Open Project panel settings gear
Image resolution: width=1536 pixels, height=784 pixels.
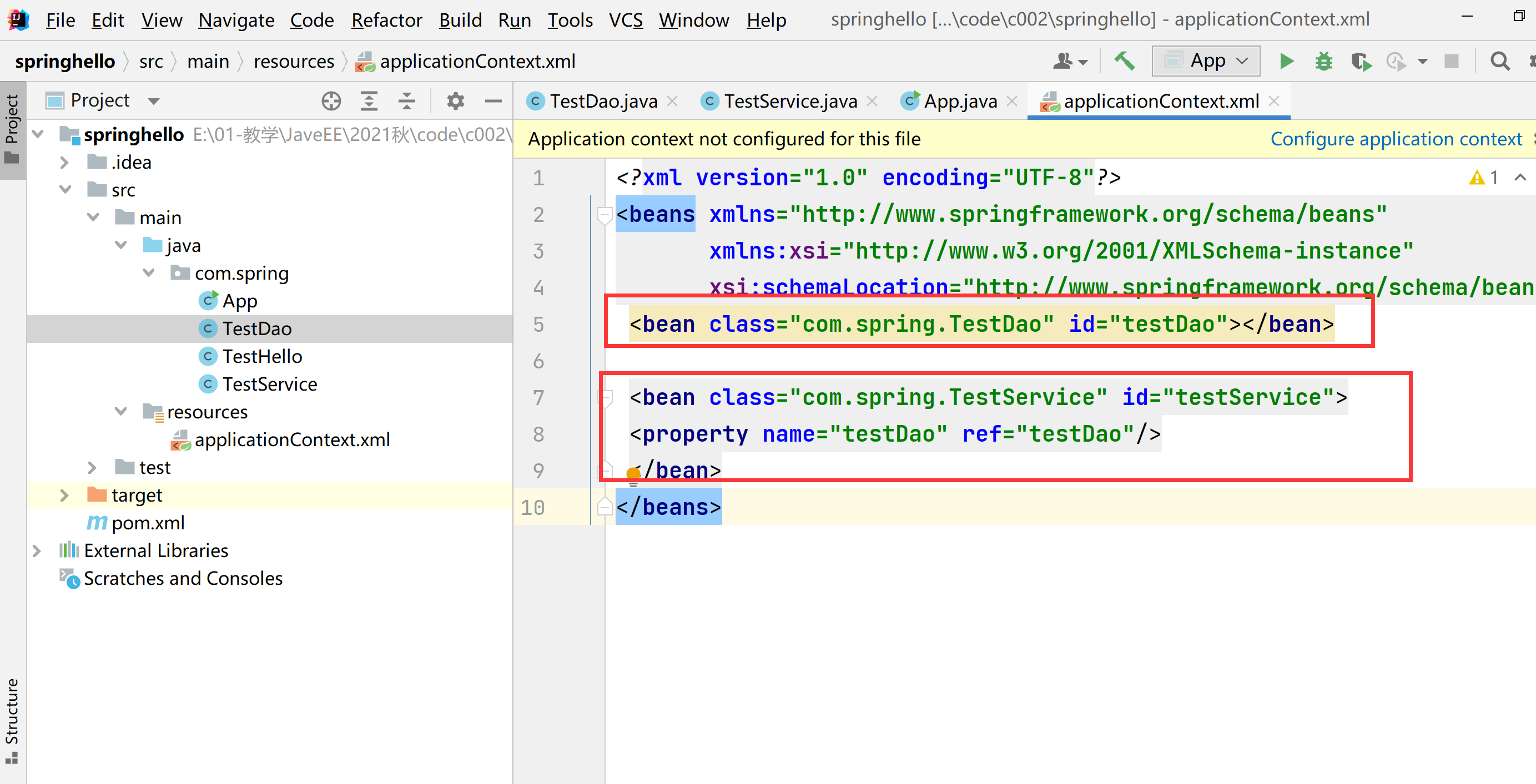tap(455, 101)
